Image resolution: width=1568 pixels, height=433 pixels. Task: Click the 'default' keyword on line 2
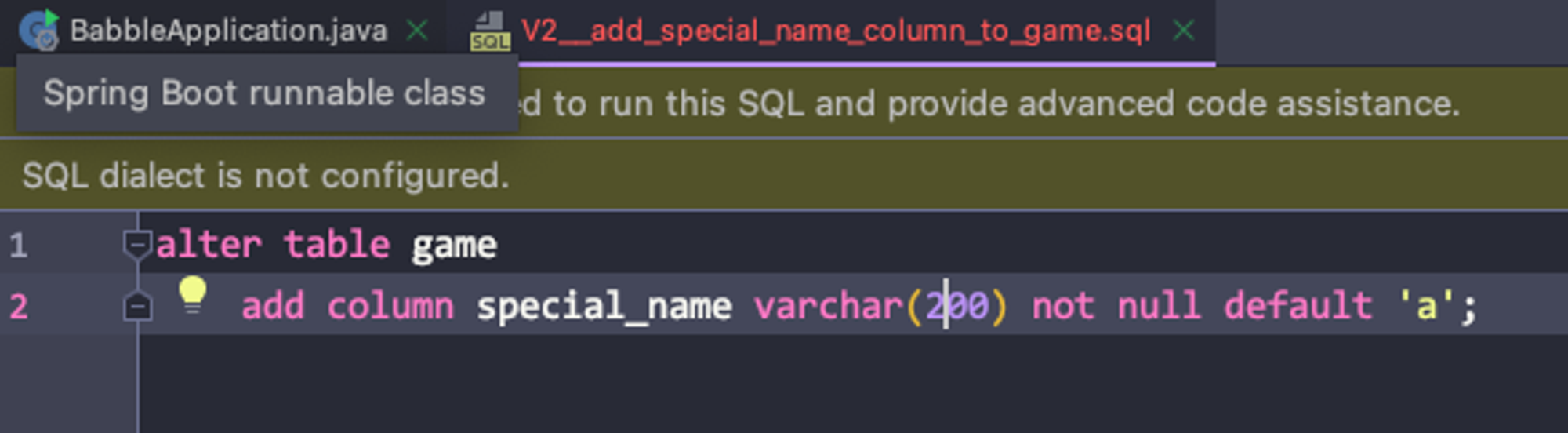point(1298,306)
